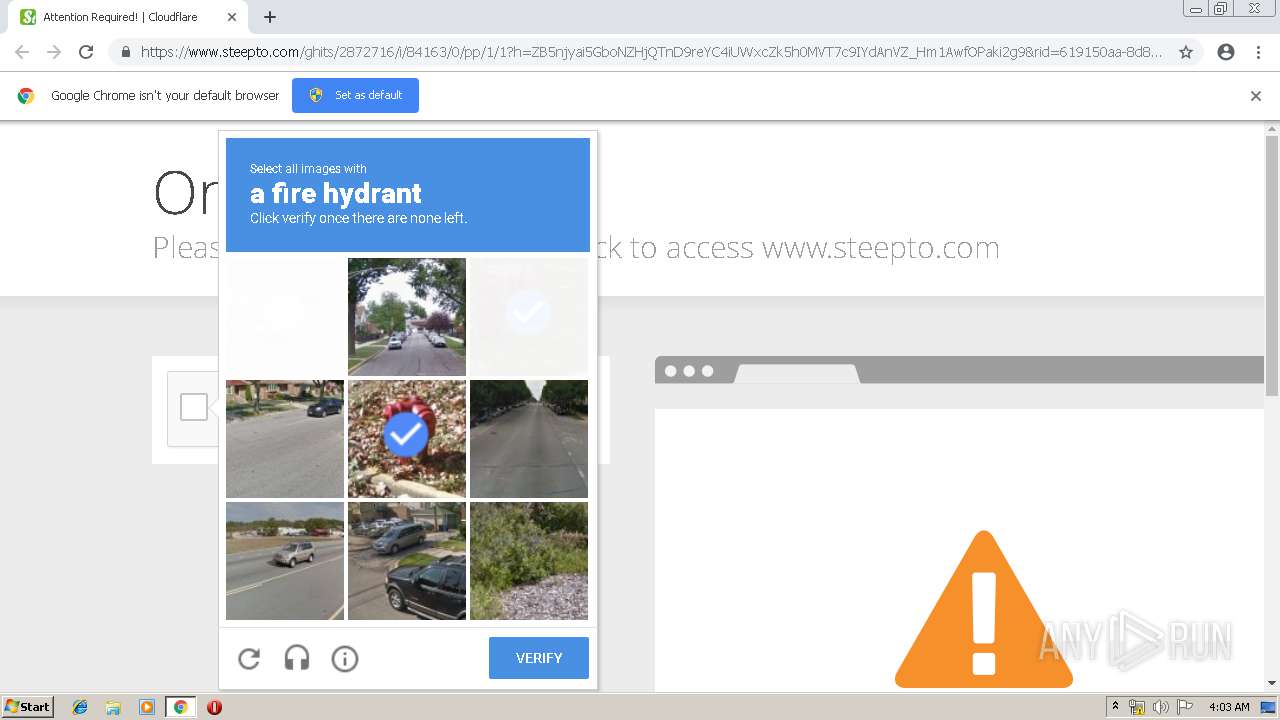Reload the captcha challenge
This screenshot has height=720, width=1280.
coord(249,658)
